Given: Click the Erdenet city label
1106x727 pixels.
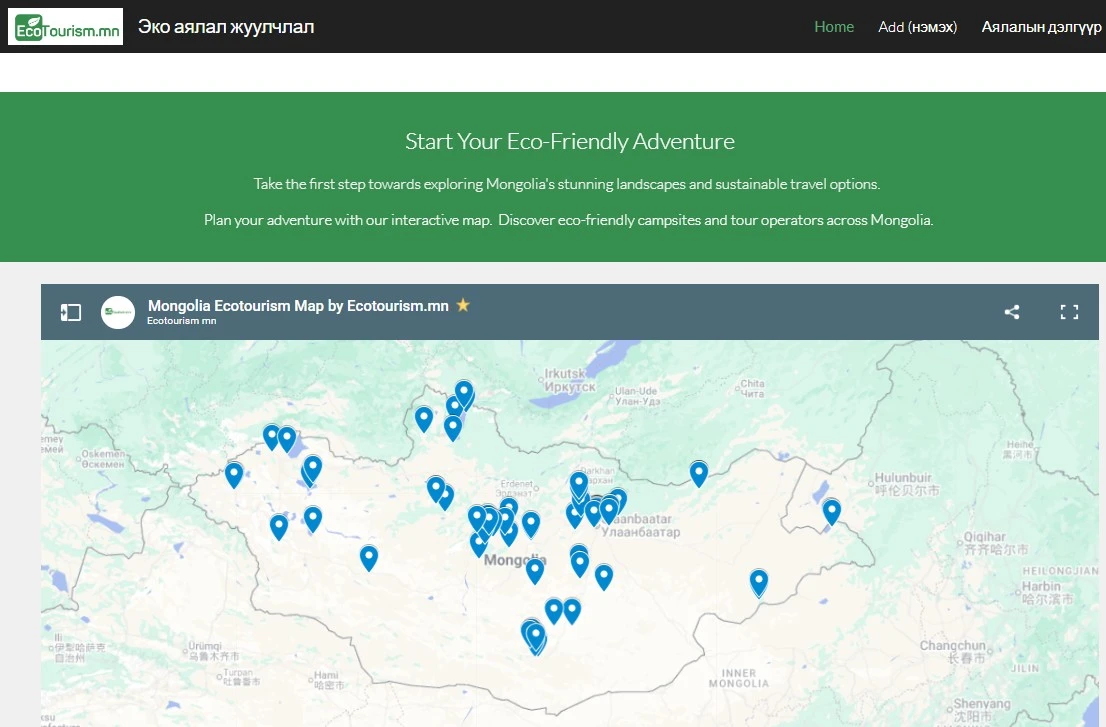Looking at the screenshot, I should 517,489.
